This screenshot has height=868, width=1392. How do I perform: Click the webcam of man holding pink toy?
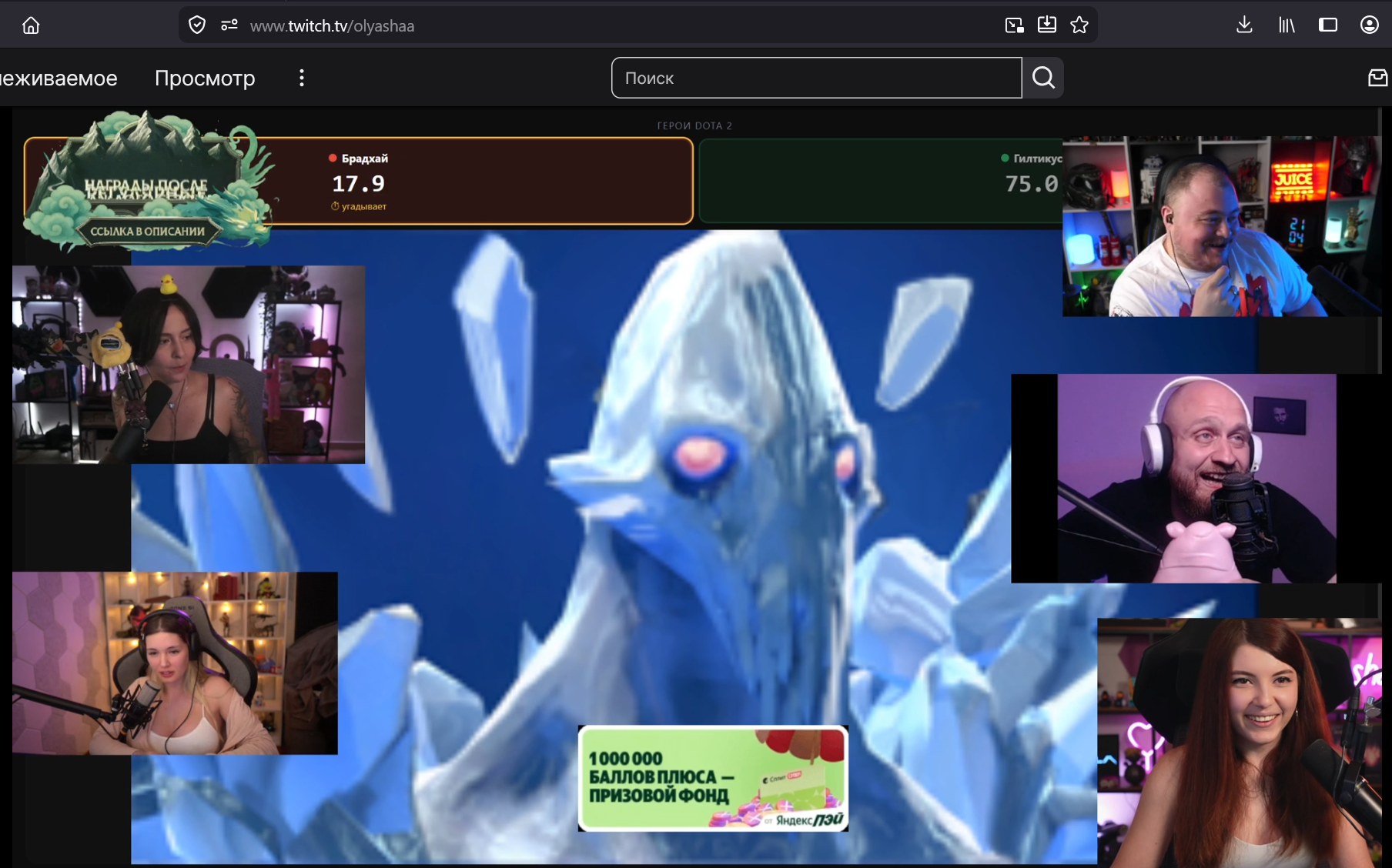[1196, 479]
